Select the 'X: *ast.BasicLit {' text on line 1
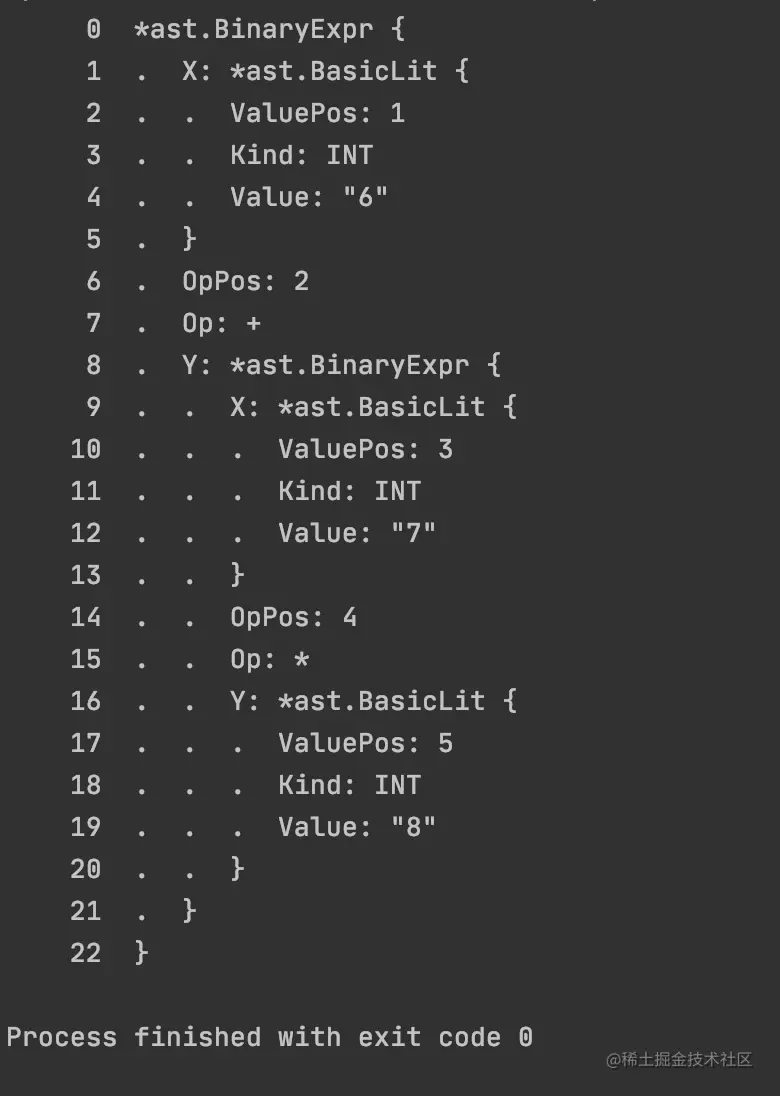 pyautogui.click(x=325, y=71)
